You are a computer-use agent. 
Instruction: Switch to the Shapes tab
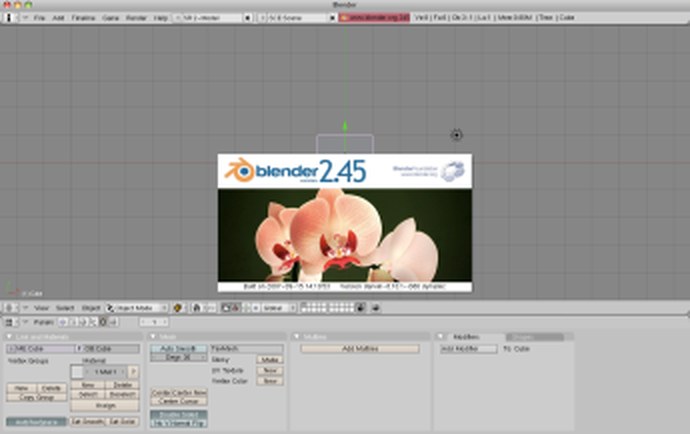tap(535, 337)
